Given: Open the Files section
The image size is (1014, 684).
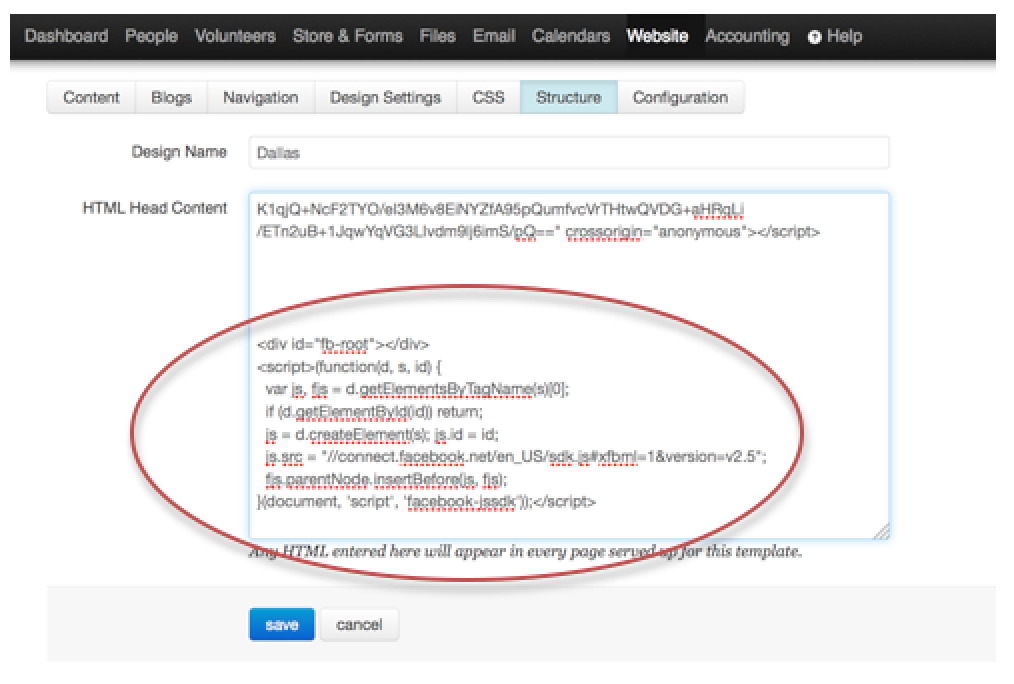Looking at the screenshot, I should pos(437,36).
